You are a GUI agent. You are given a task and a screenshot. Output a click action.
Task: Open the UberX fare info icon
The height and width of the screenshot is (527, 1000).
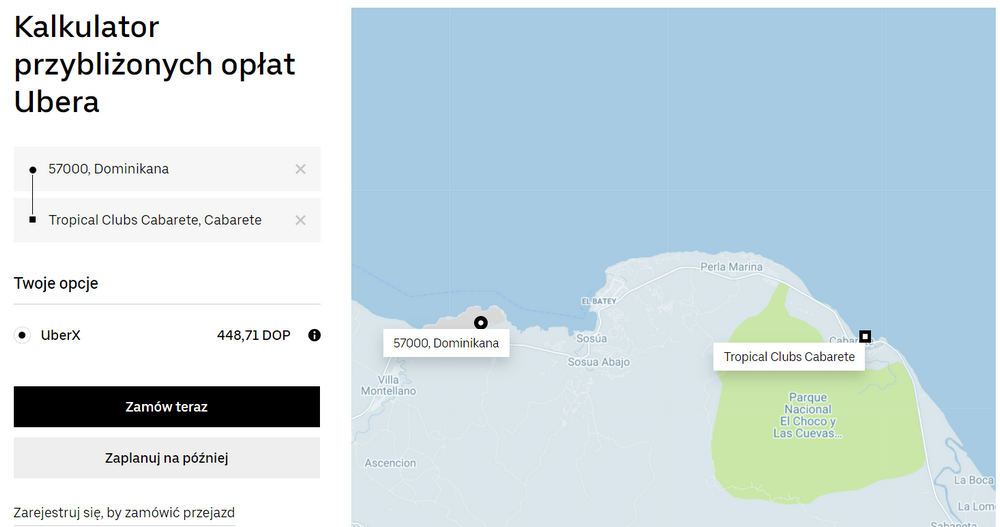(x=314, y=335)
